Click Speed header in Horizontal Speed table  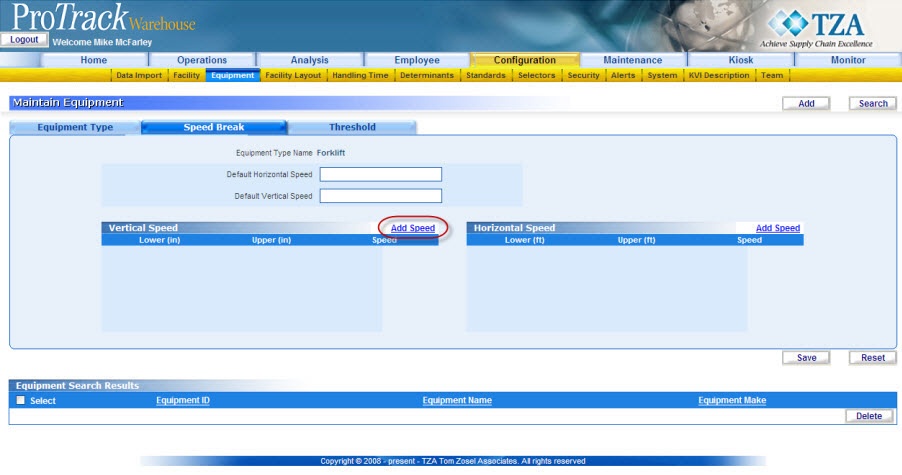click(x=749, y=240)
